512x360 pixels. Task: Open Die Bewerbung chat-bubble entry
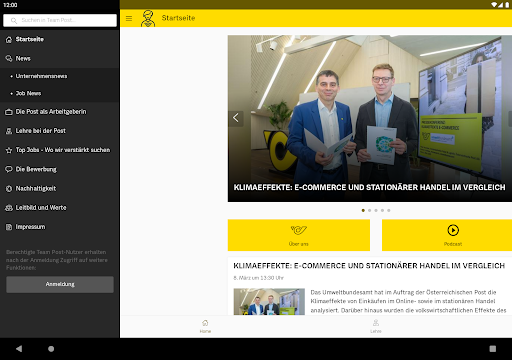[x=60, y=169]
